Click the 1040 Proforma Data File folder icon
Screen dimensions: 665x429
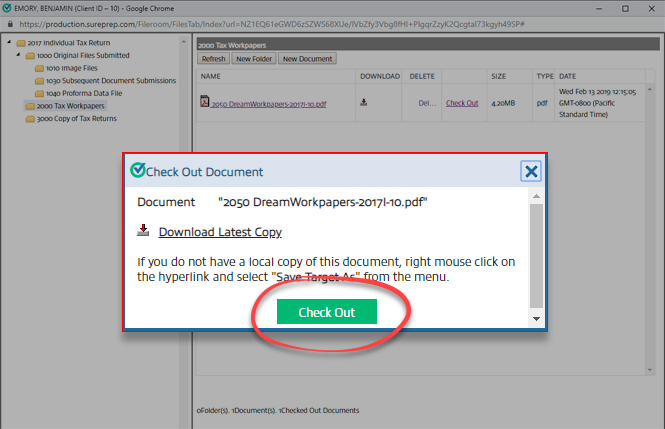pos(39,94)
